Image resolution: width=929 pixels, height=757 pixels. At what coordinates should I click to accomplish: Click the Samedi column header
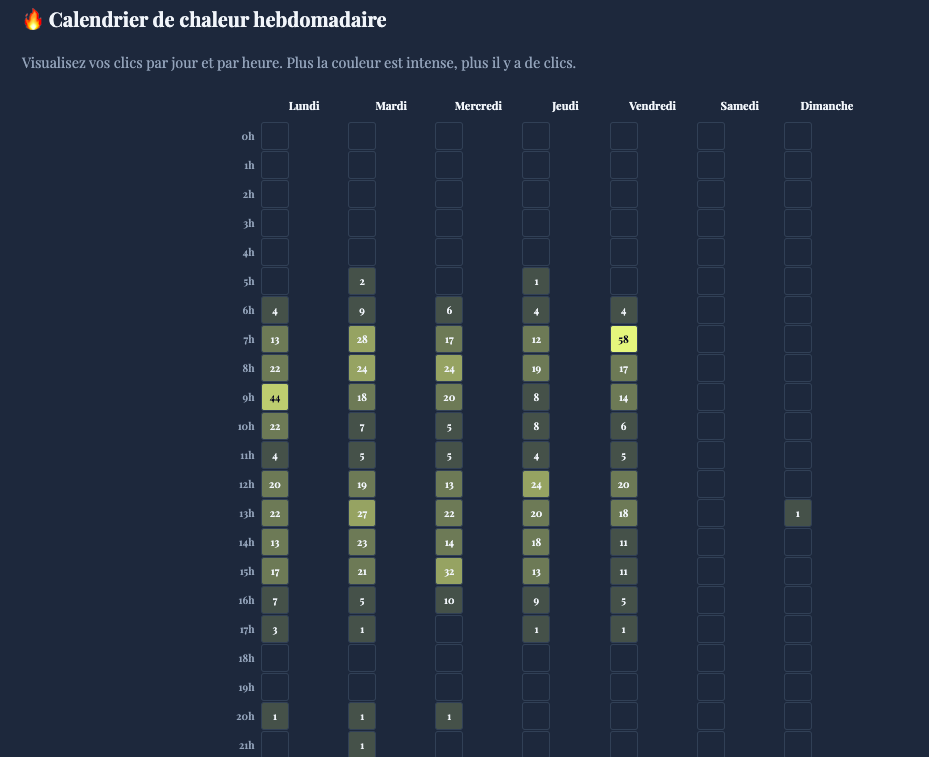coord(739,106)
